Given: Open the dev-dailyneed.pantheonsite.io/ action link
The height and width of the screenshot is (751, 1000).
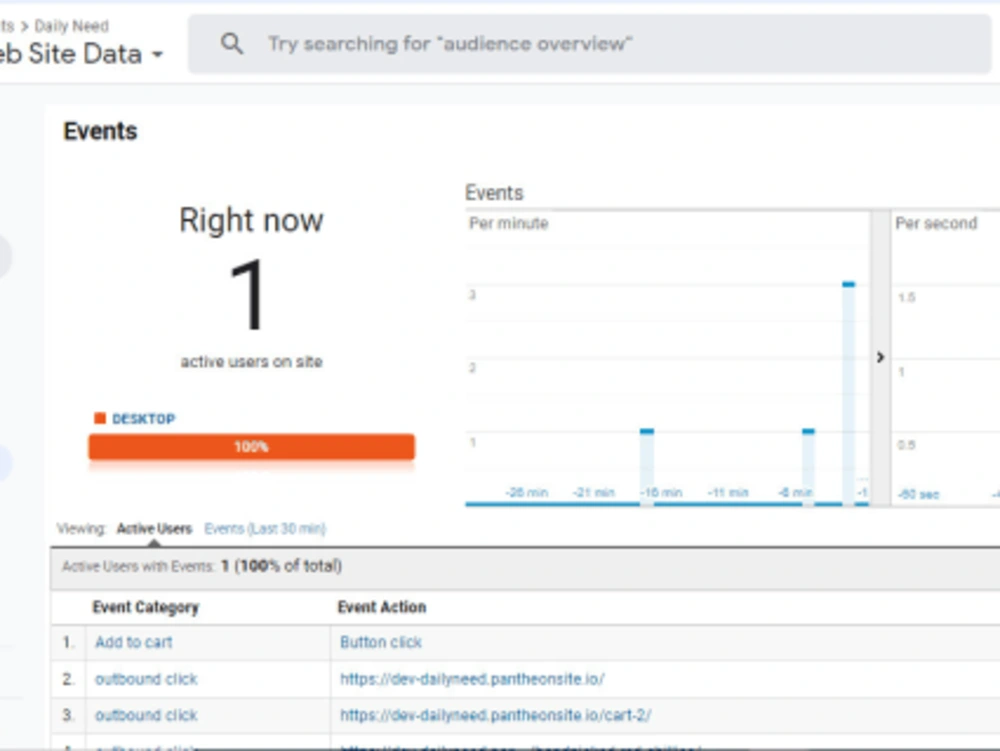Looking at the screenshot, I should tap(472, 679).
